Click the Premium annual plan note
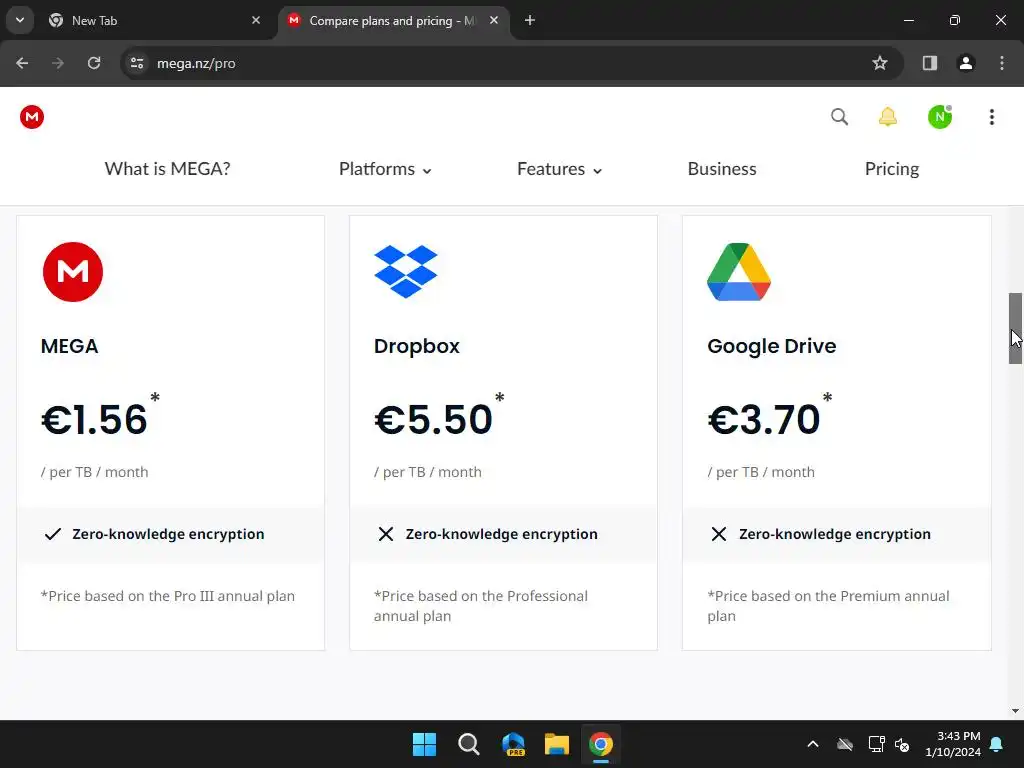Image resolution: width=1024 pixels, height=768 pixels. click(x=828, y=606)
